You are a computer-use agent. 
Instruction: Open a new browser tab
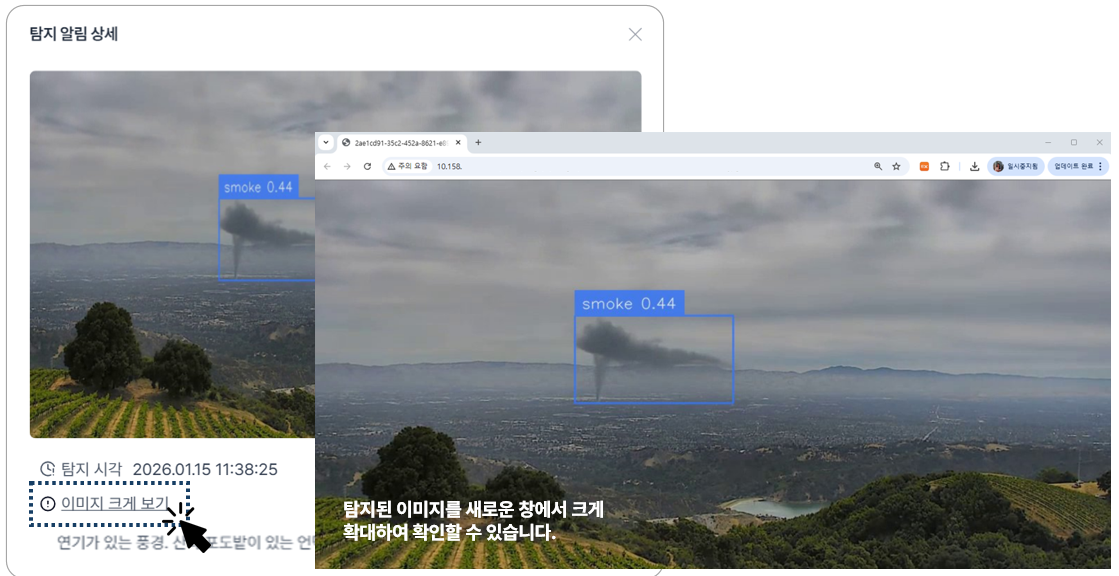click(x=478, y=143)
